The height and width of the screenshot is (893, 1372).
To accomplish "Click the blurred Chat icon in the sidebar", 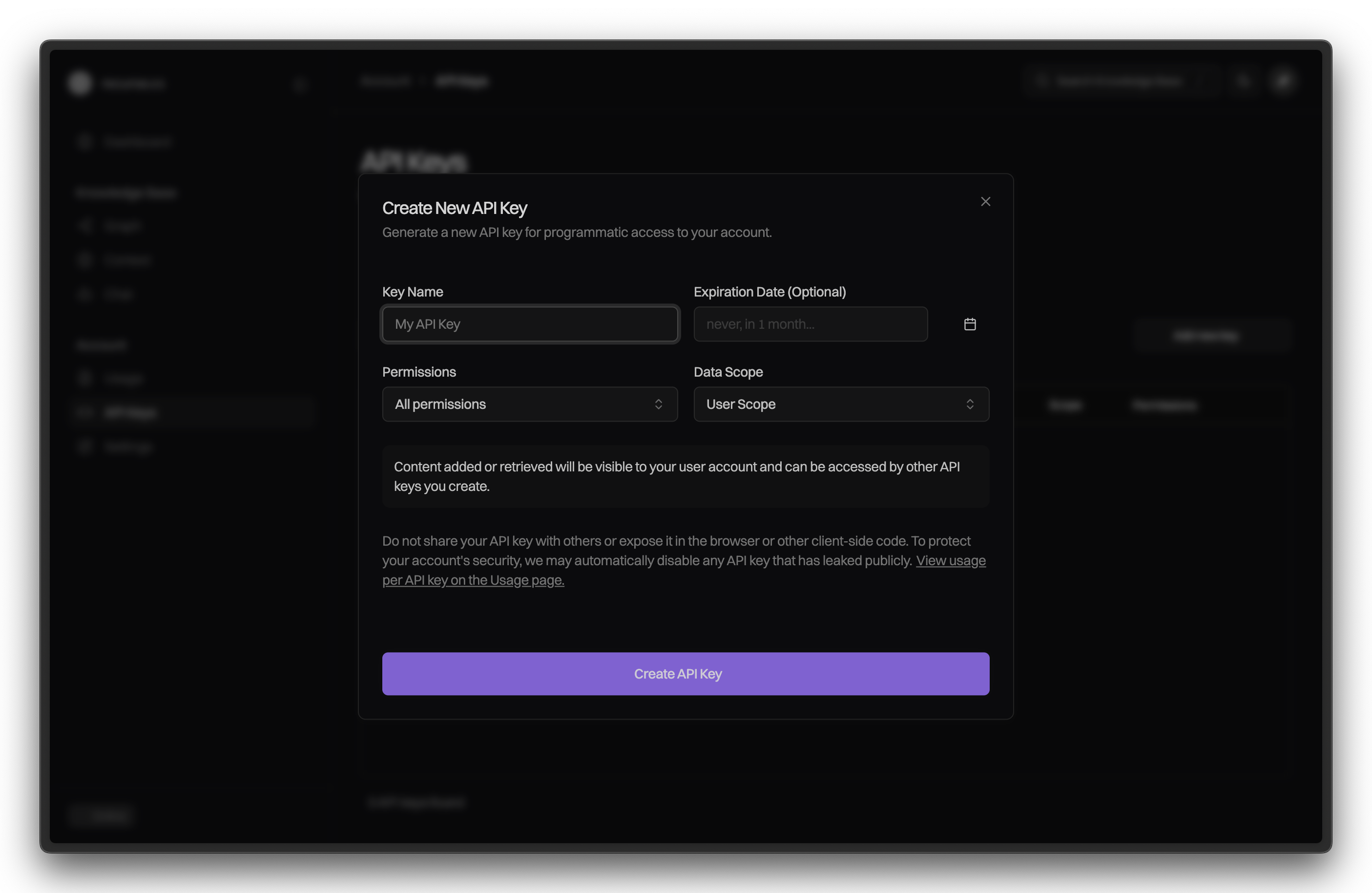I will click(85, 294).
